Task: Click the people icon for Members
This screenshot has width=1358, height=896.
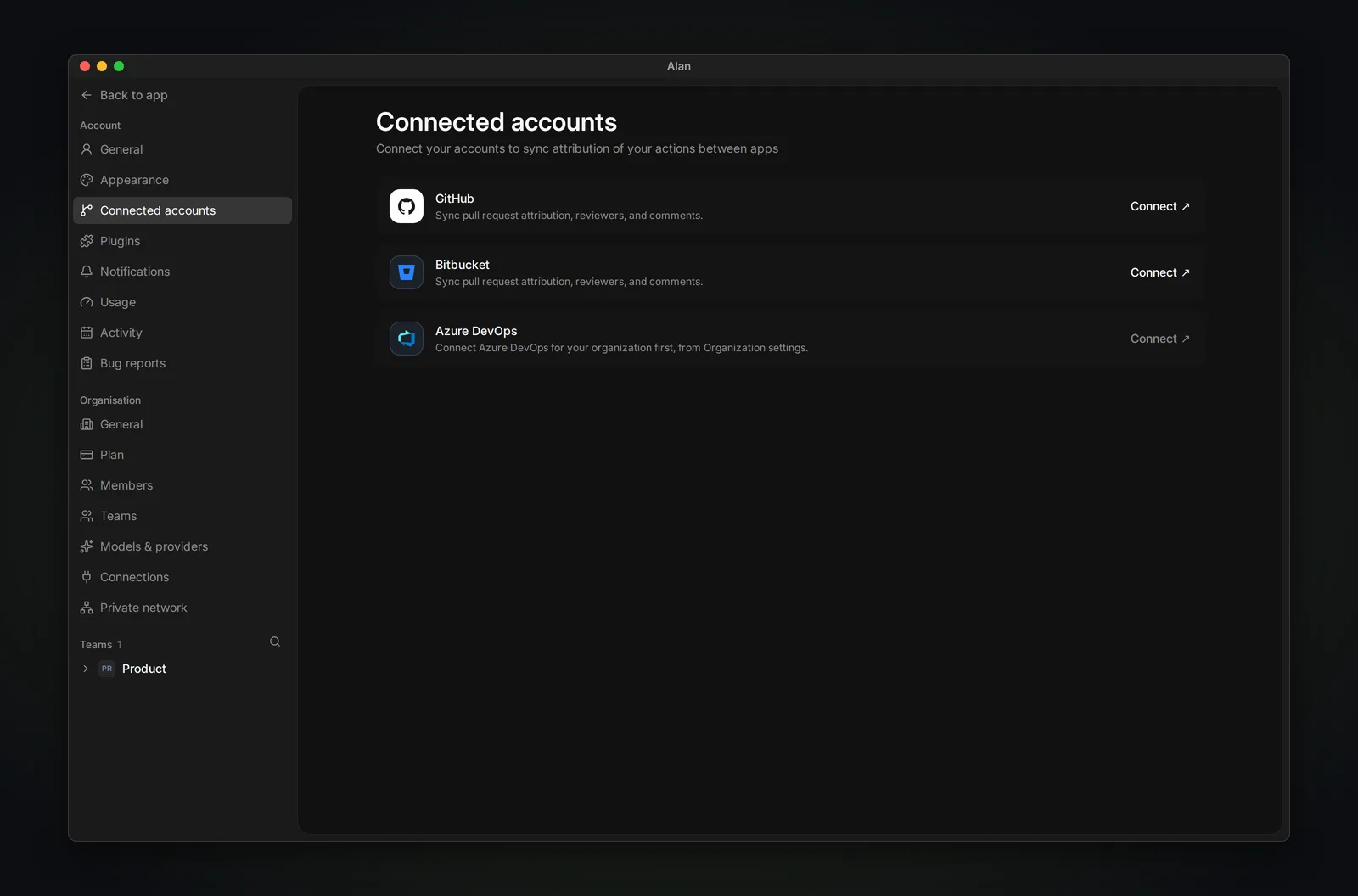Action: coord(87,485)
